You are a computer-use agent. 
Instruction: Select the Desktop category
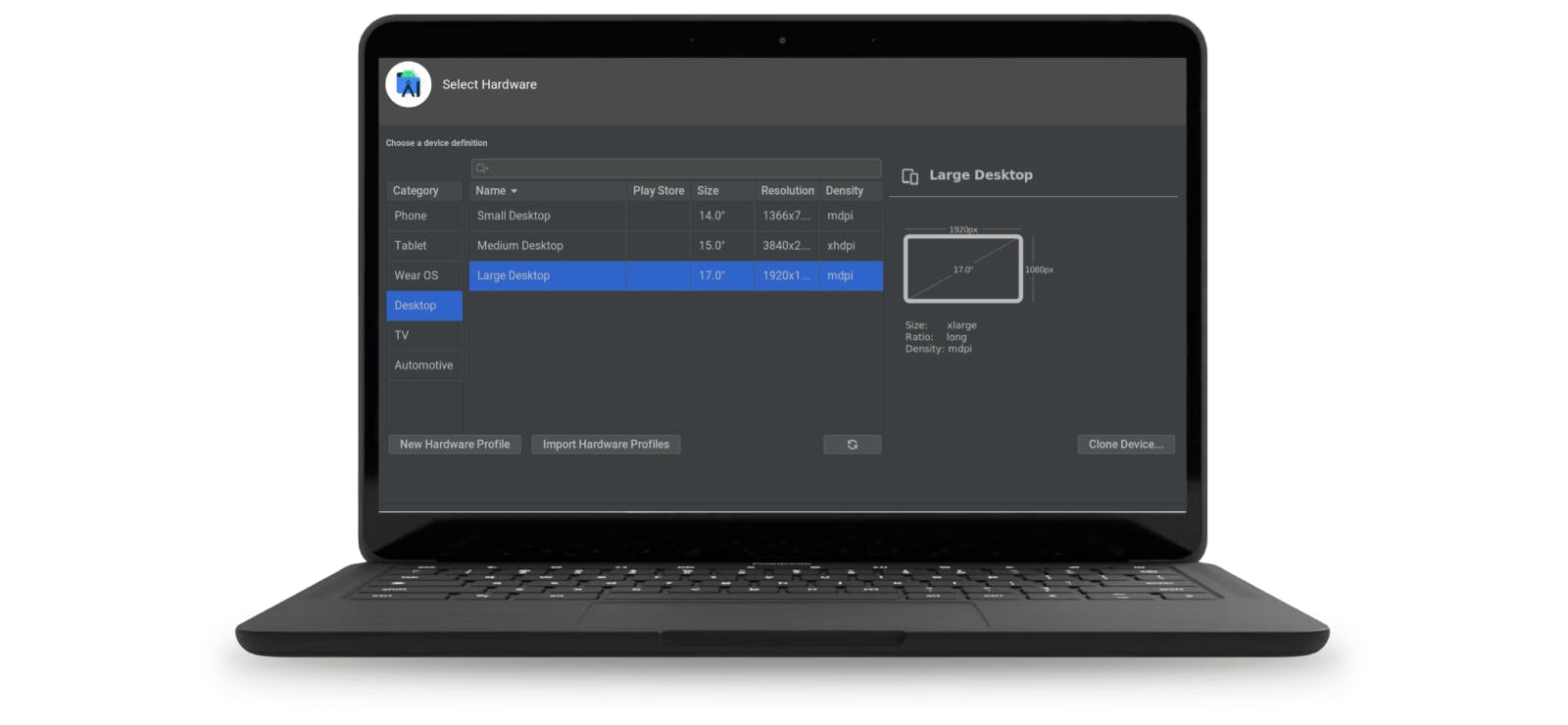[416, 306]
